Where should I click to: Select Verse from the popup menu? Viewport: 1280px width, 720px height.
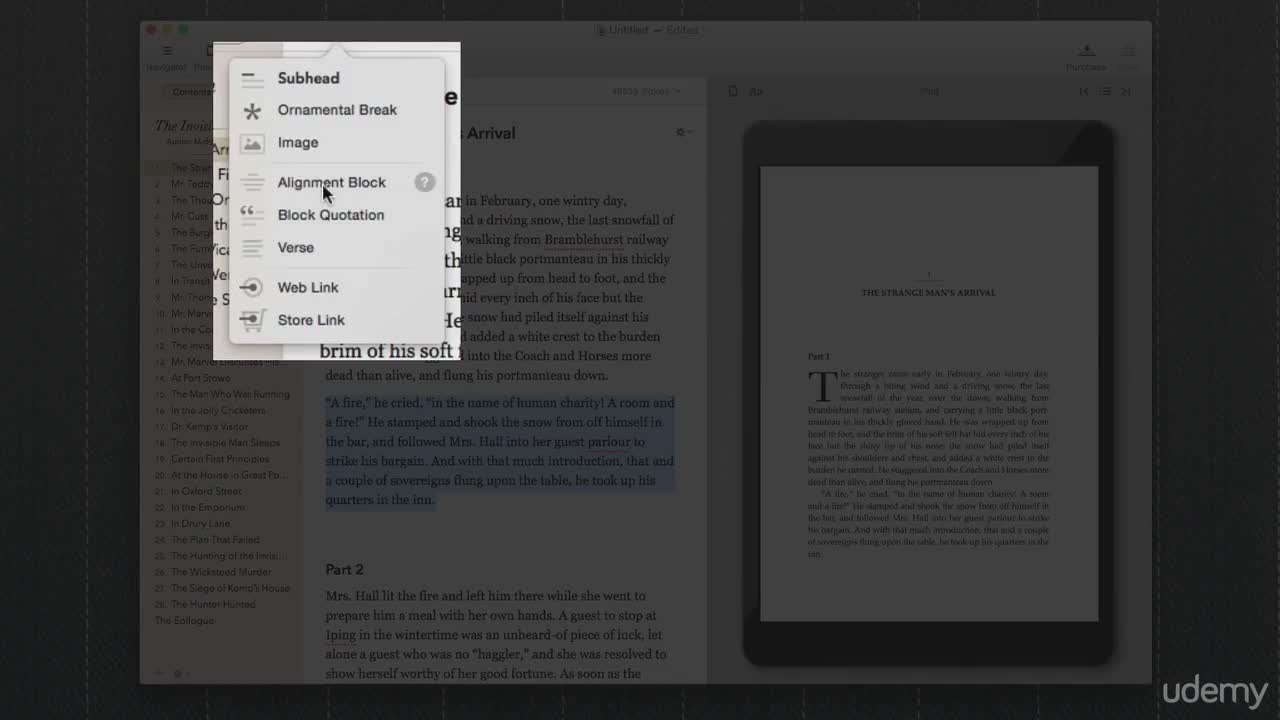(x=295, y=247)
